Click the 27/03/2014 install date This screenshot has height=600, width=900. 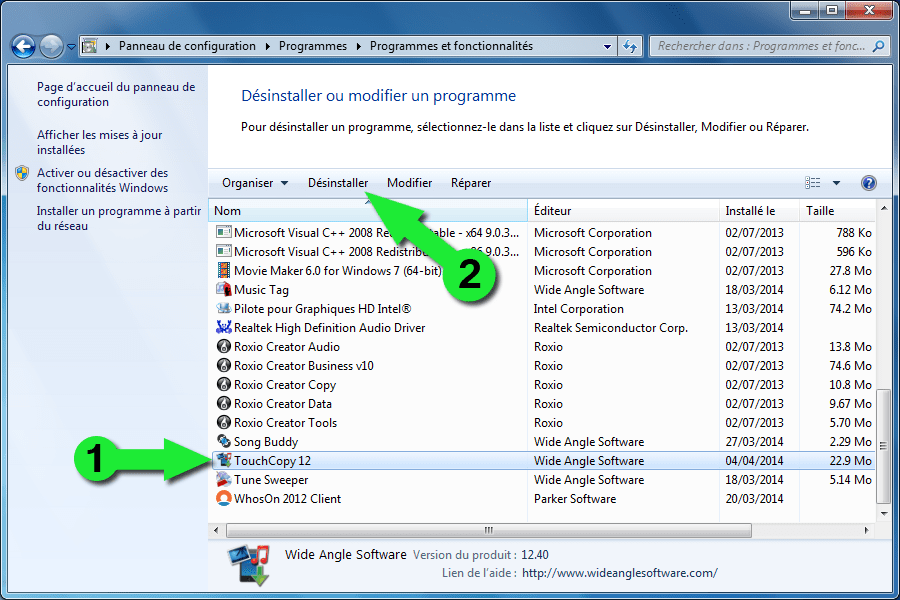[x=754, y=442]
